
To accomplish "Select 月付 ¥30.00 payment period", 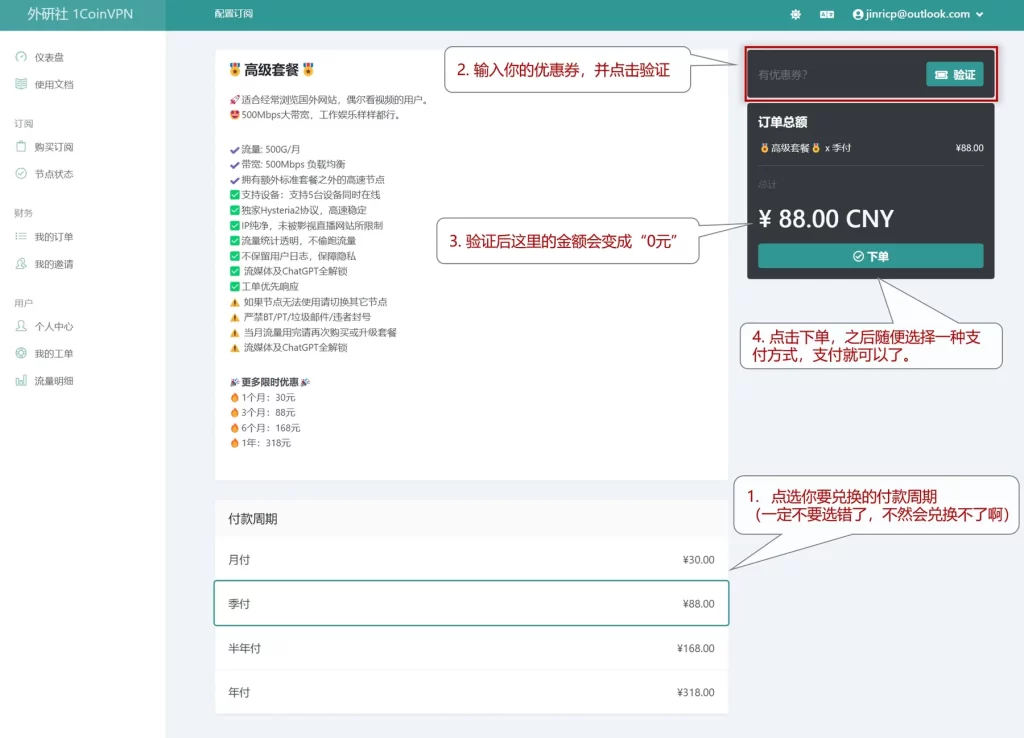I will point(472,560).
